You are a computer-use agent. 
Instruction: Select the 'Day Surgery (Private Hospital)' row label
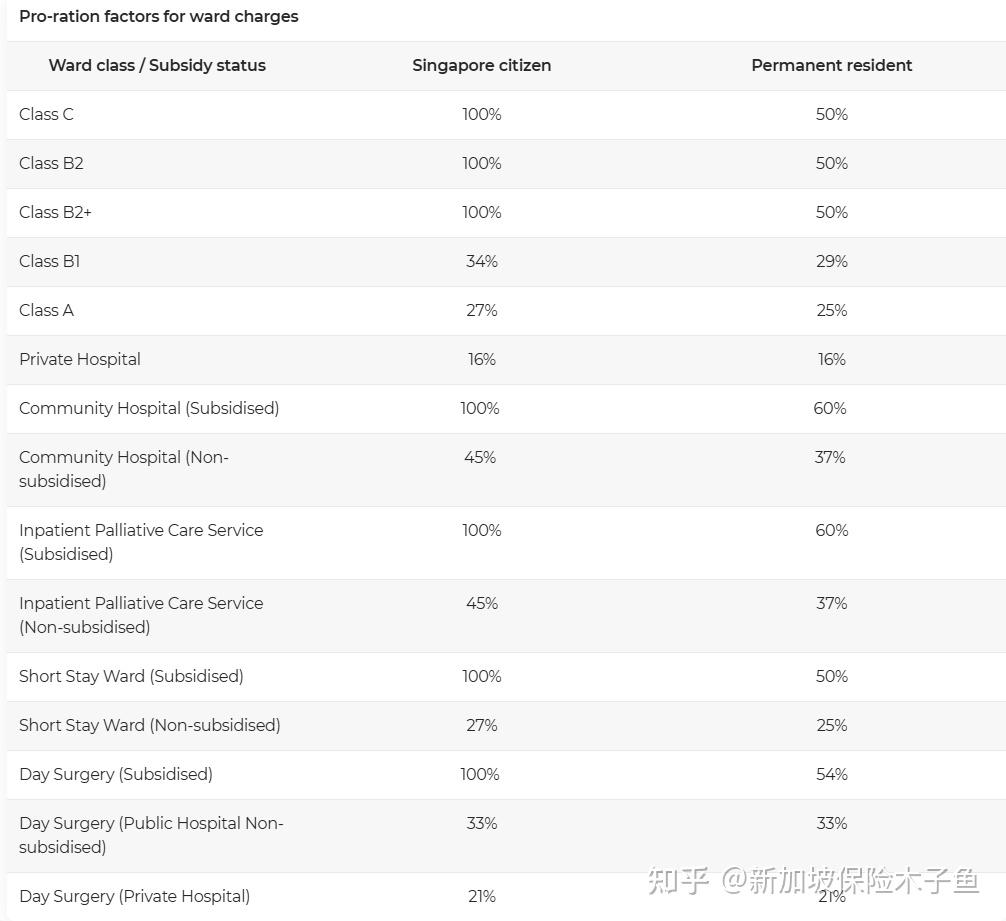134,896
